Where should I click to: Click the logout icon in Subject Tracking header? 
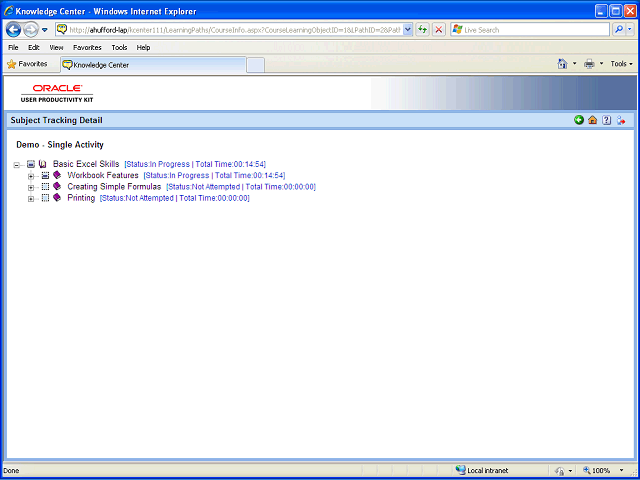621,120
